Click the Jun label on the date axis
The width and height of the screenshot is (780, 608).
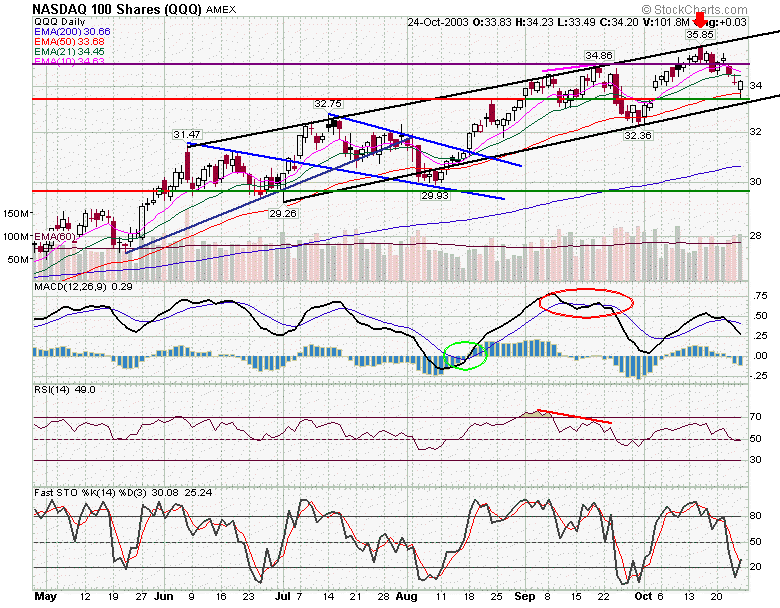point(164,596)
